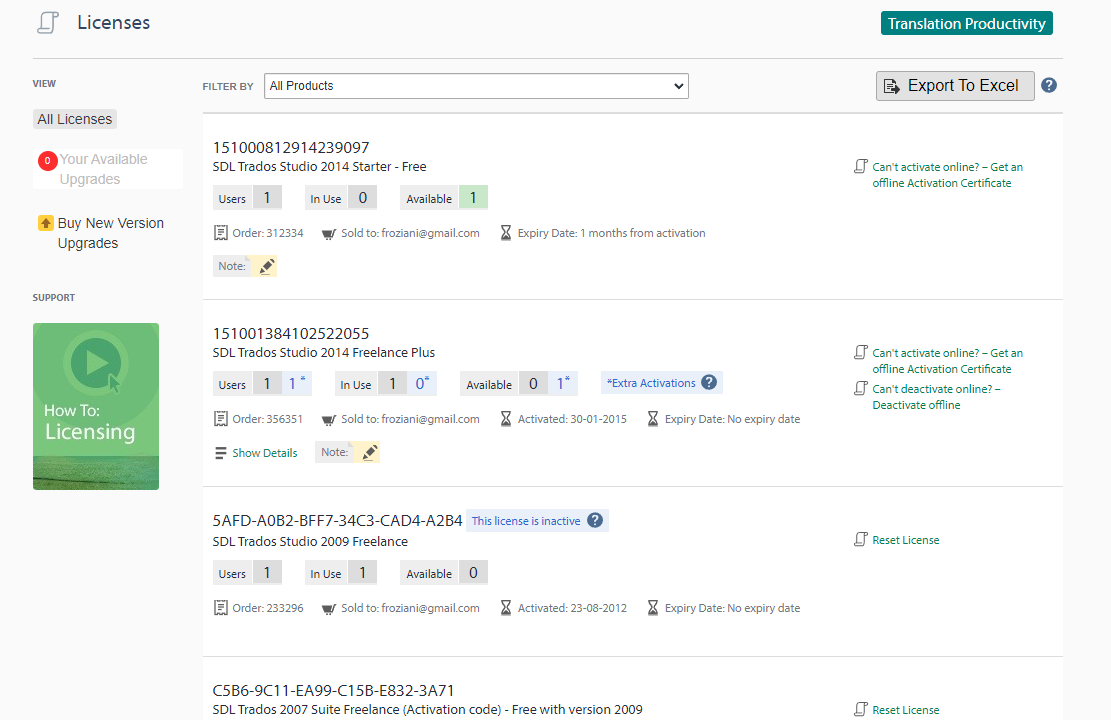
Task: Select All Licenses view
Action: (75, 119)
